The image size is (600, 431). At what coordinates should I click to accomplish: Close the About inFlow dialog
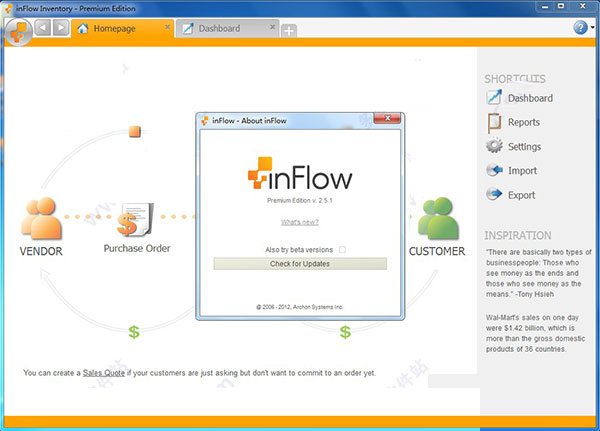(x=387, y=118)
